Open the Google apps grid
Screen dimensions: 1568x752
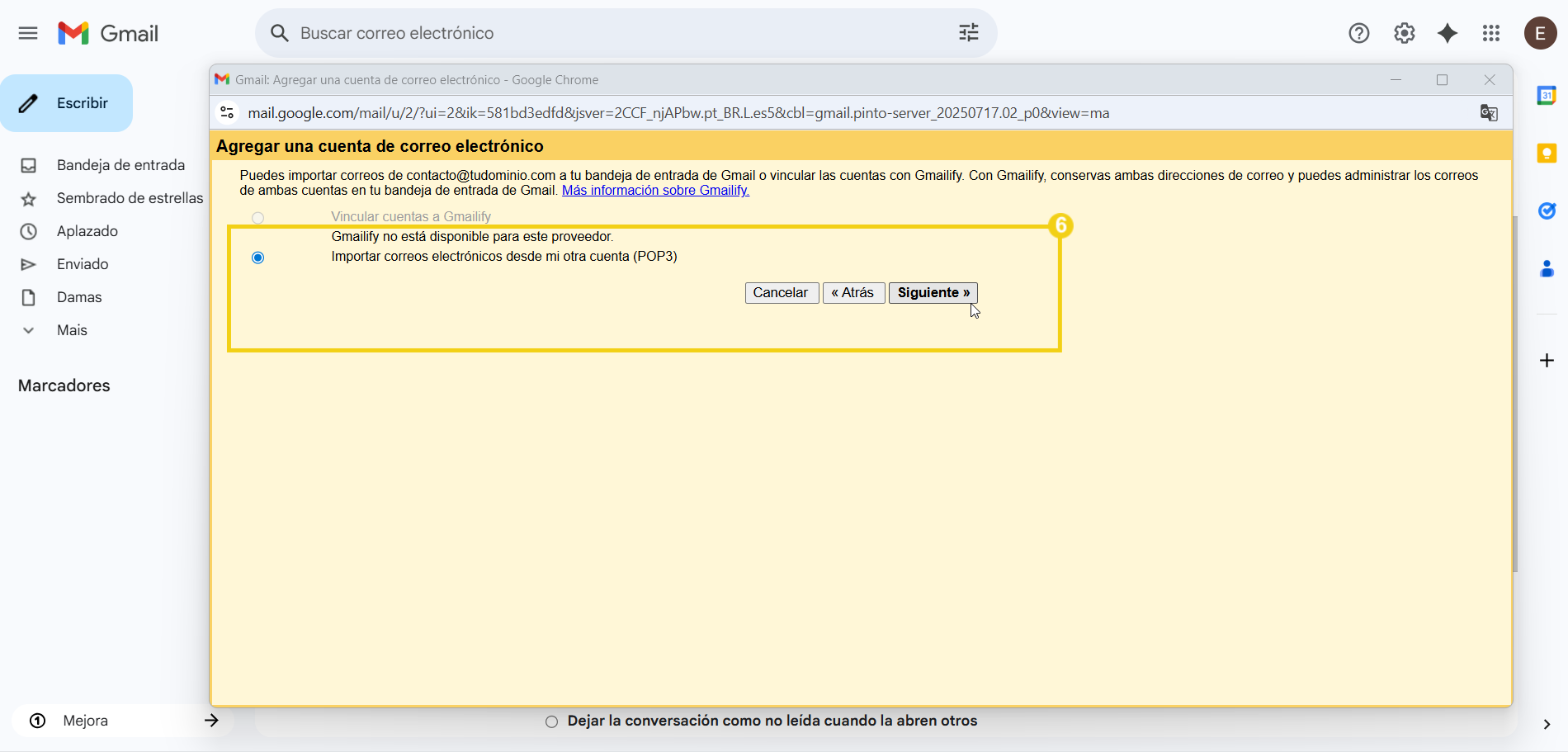tap(1491, 33)
